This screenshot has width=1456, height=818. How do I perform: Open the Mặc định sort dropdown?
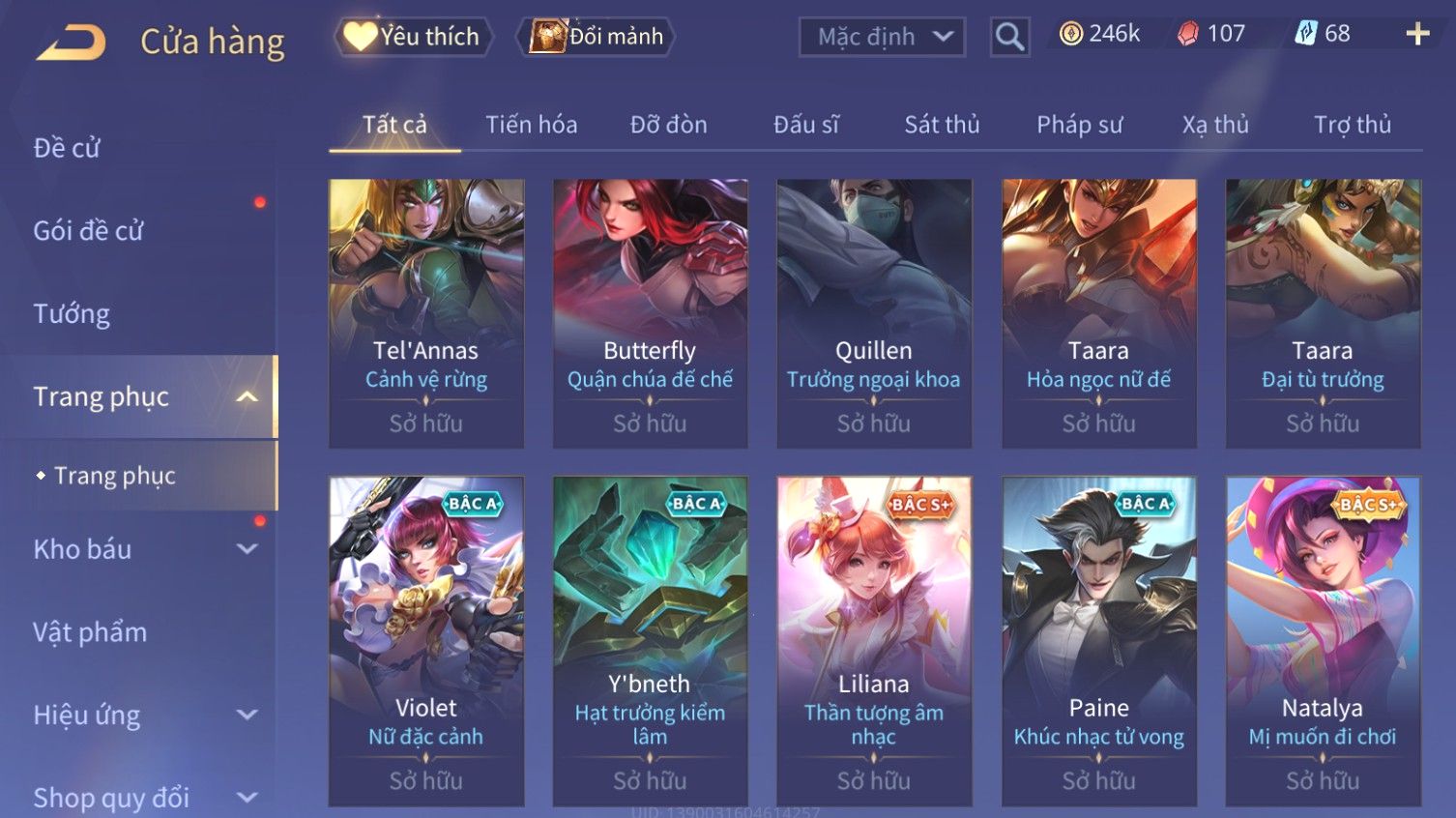(882, 37)
